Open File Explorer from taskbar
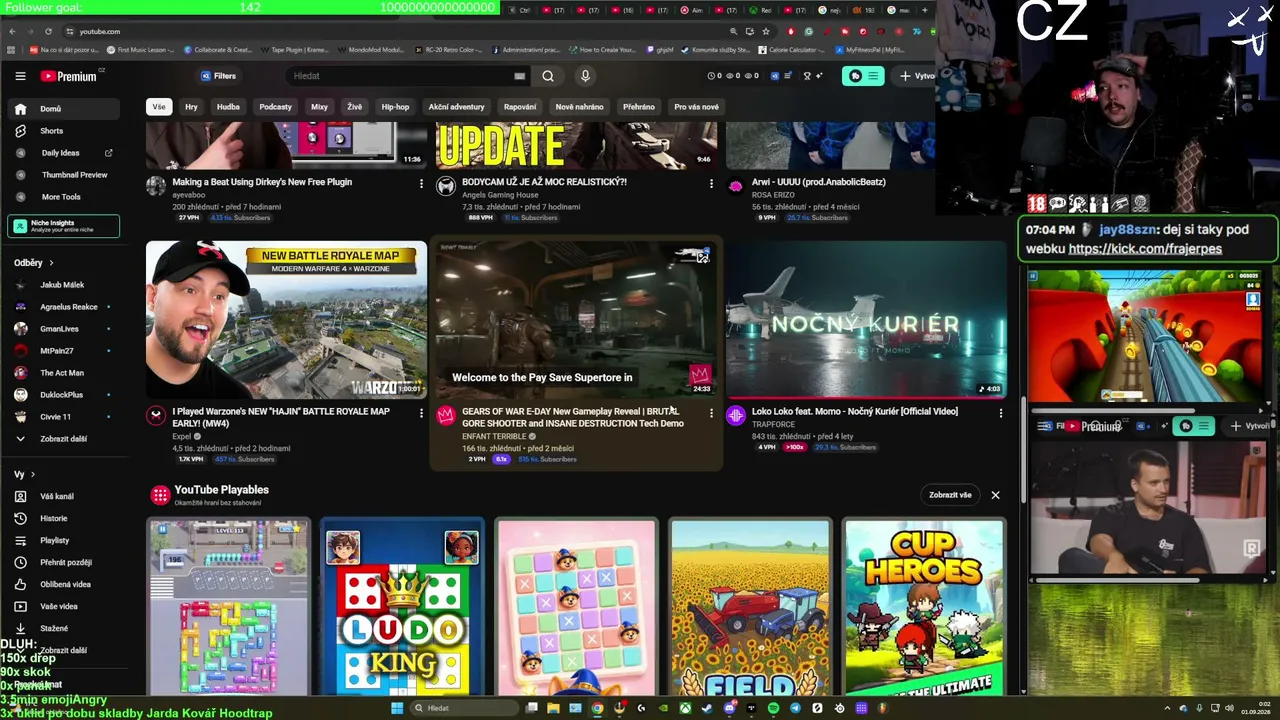Screen dimensions: 1280x720 554,708
